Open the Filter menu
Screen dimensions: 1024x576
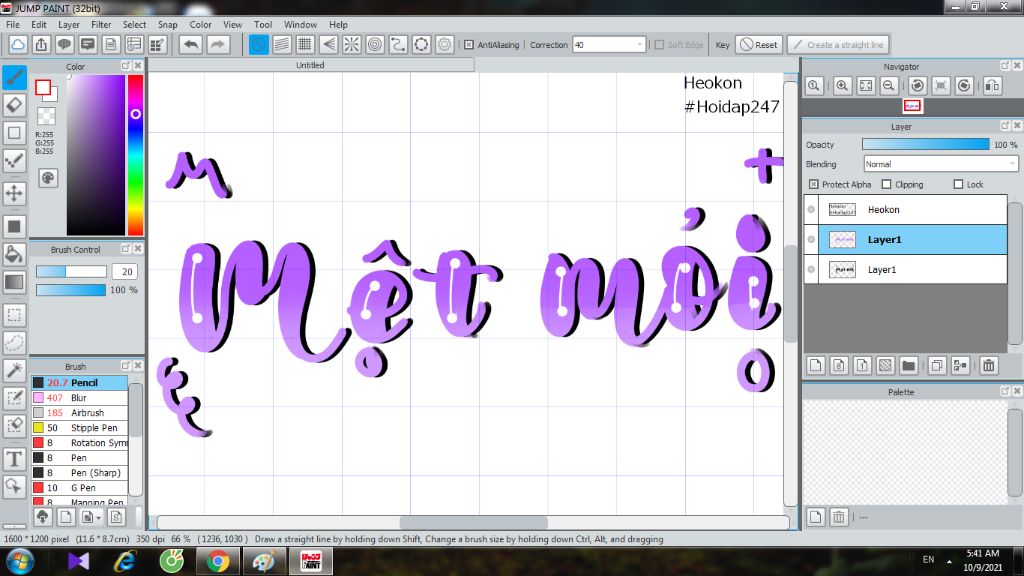[101, 25]
